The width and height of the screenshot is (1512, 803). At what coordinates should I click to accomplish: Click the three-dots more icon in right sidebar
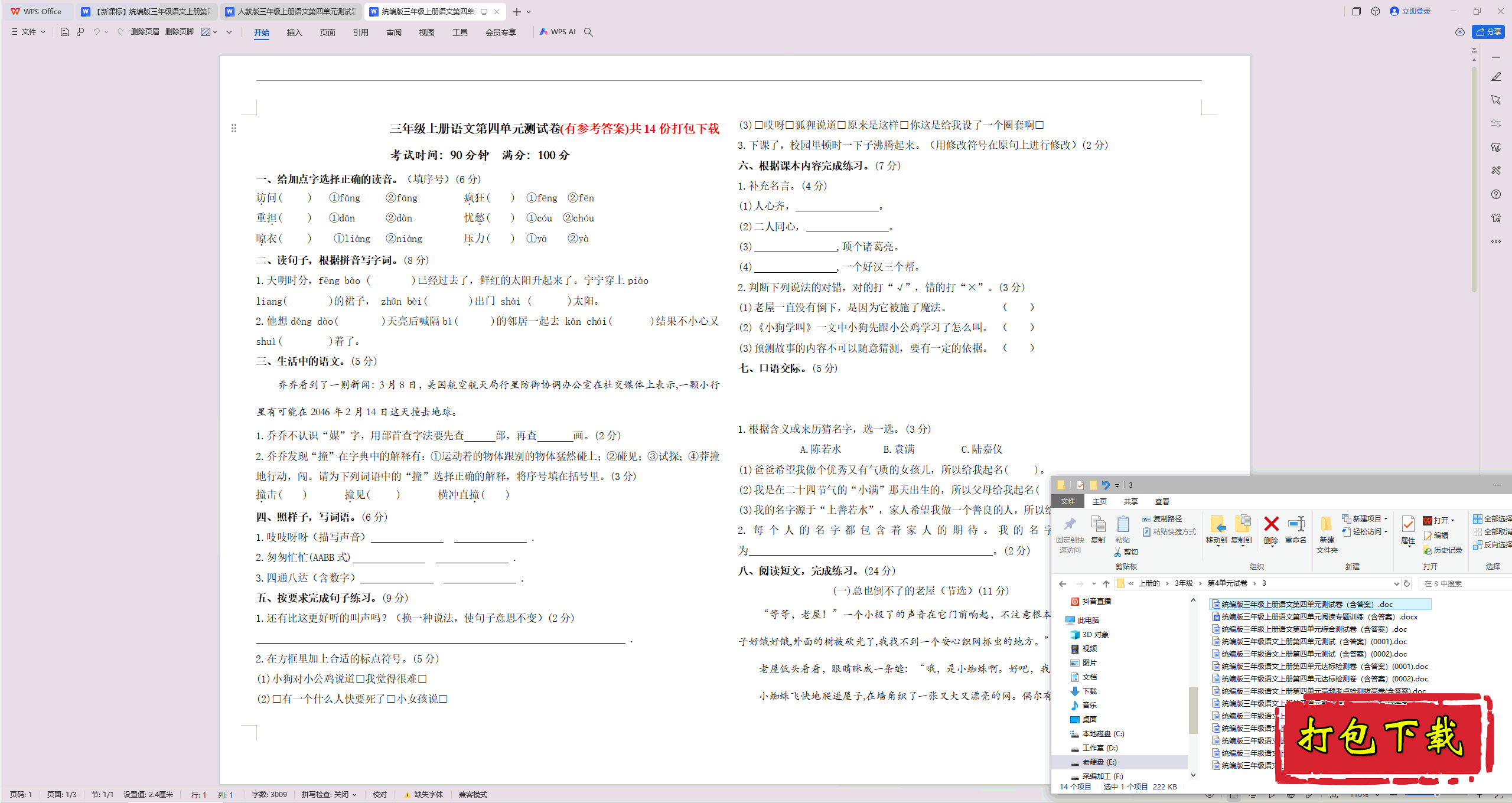[x=1495, y=241]
